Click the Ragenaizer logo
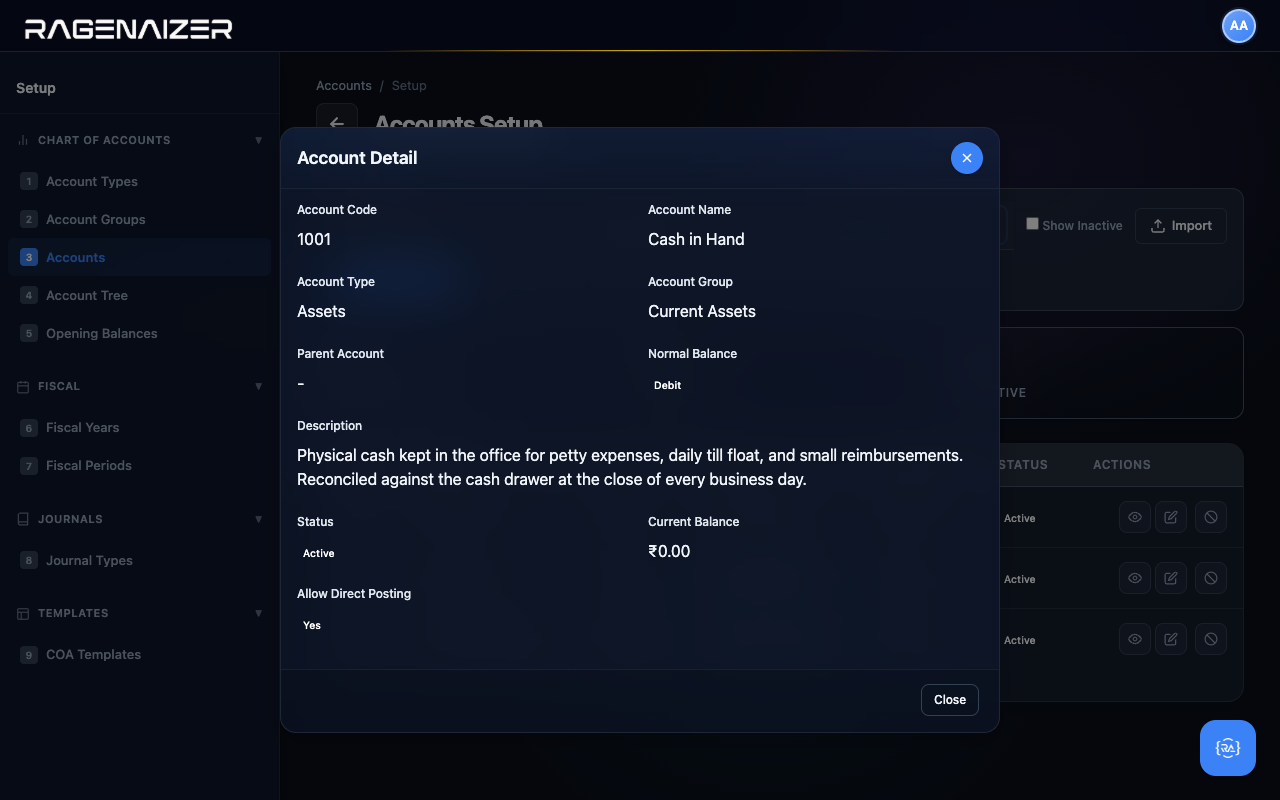Viewport: 1280px width, 800px height. (x=128, y=29)
